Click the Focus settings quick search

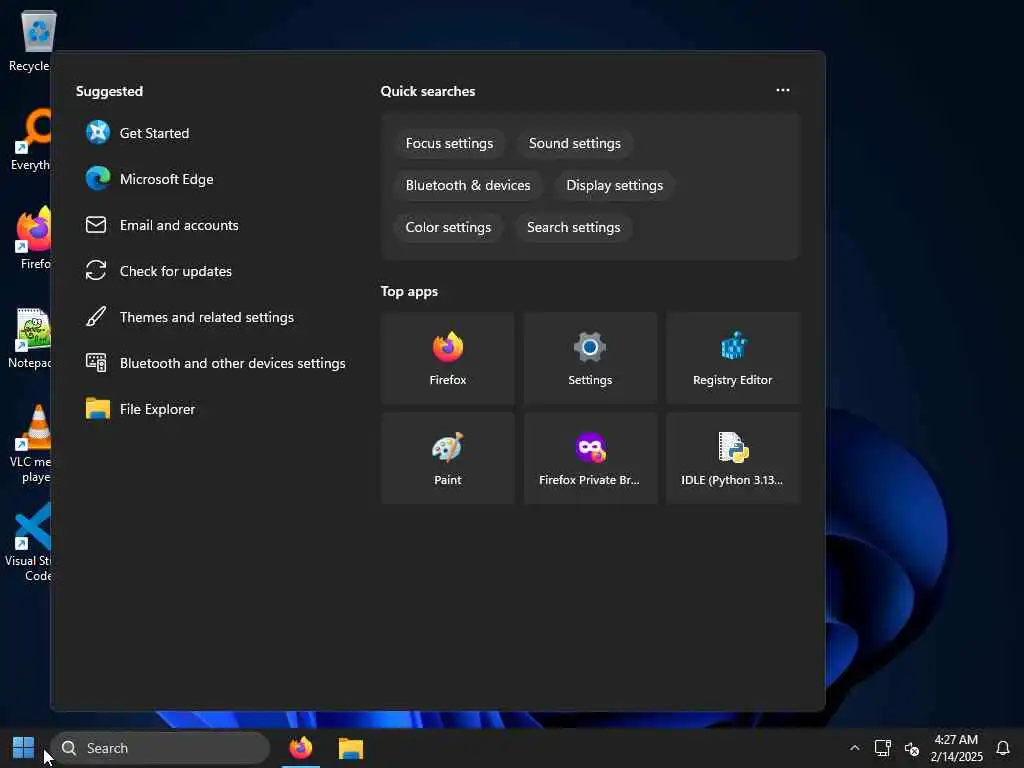tap(449, 144)
